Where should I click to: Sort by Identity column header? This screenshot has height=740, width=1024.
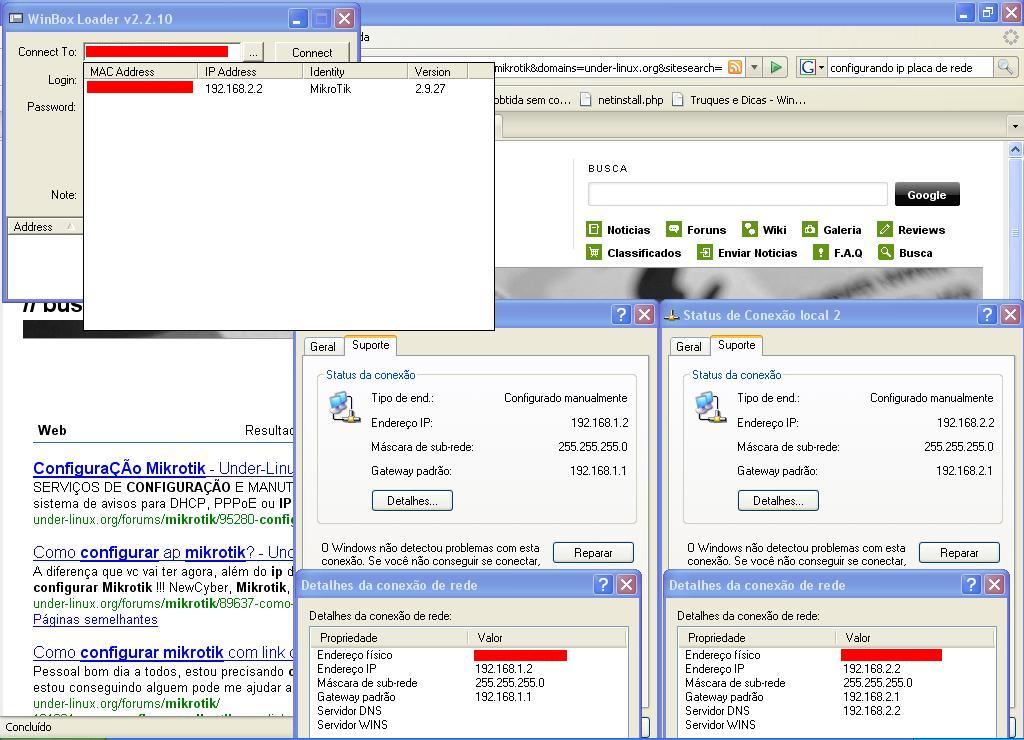(x=355, y=71)
